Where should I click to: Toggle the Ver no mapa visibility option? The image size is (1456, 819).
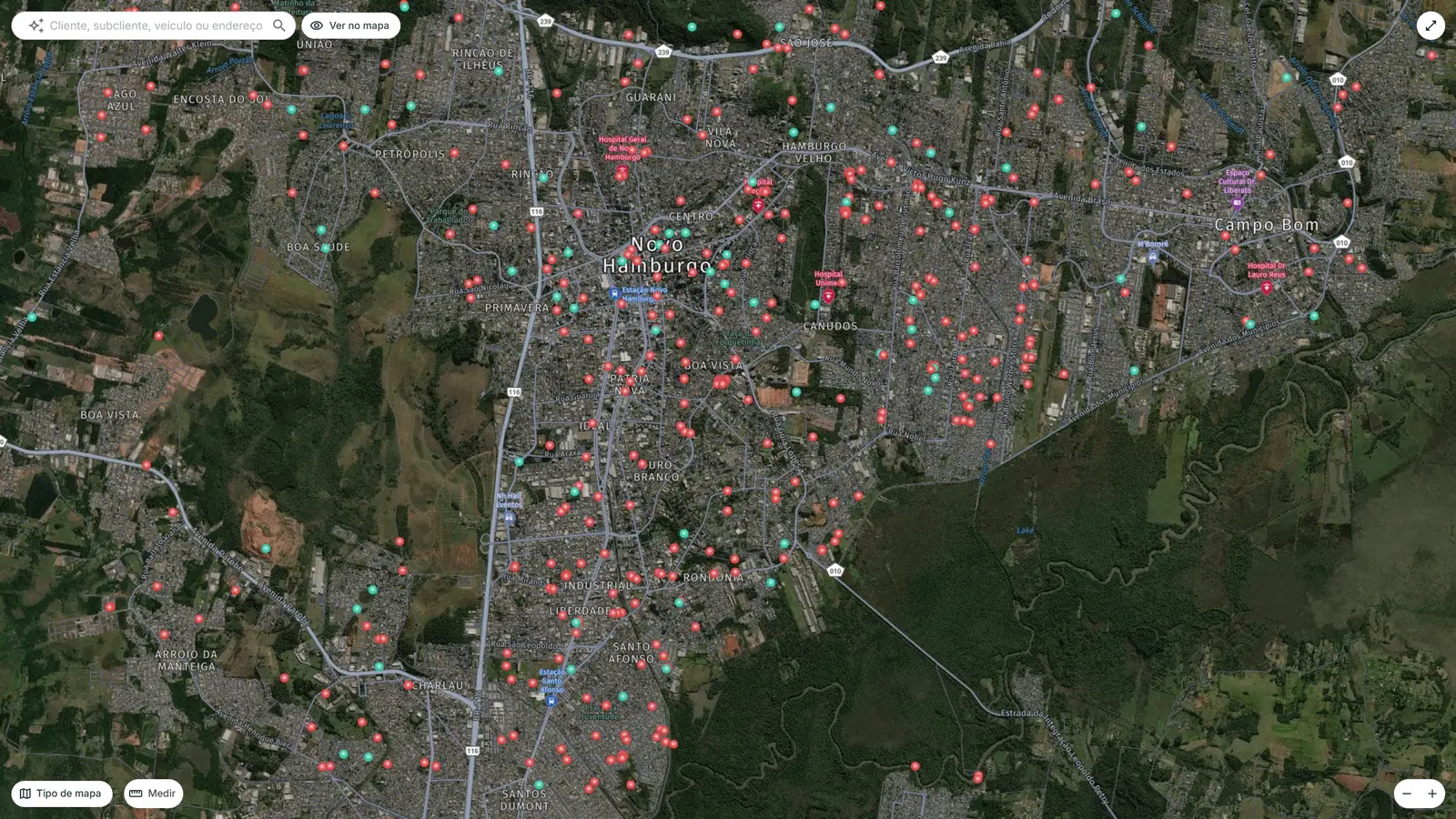tap(350, 25)
